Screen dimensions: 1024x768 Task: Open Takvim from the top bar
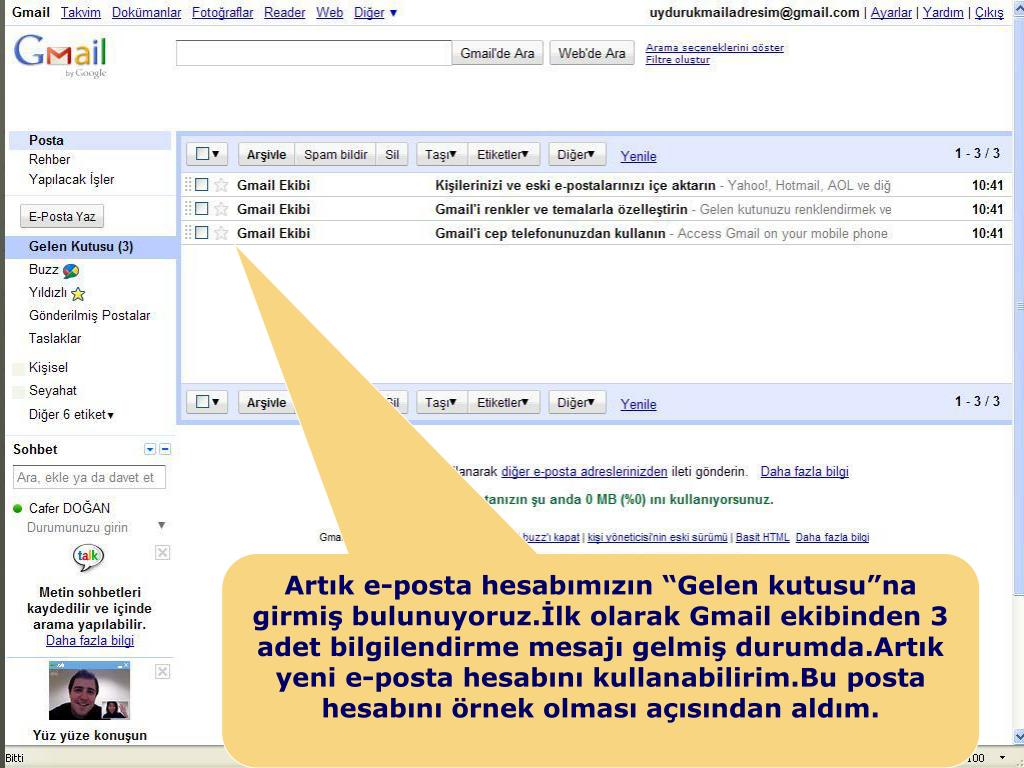[x=80, y=12]
